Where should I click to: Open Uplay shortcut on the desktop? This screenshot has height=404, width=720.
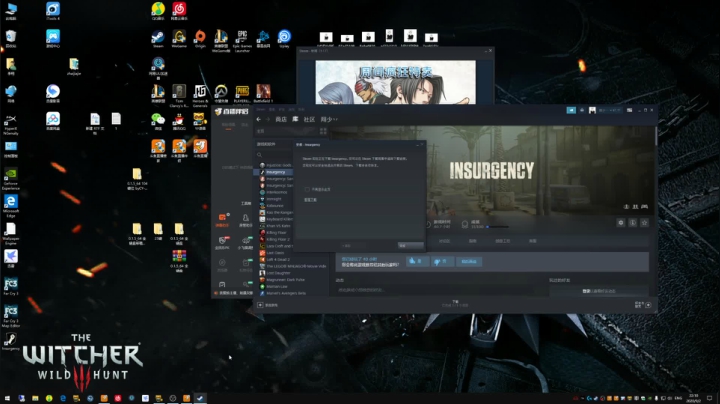(x=284, y=39)
